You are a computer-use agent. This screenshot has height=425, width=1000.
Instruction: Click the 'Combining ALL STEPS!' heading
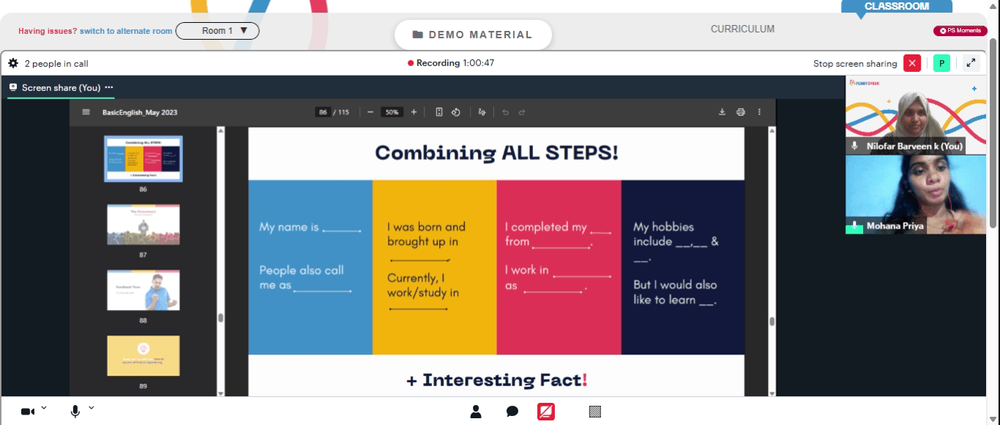(496, 153)
